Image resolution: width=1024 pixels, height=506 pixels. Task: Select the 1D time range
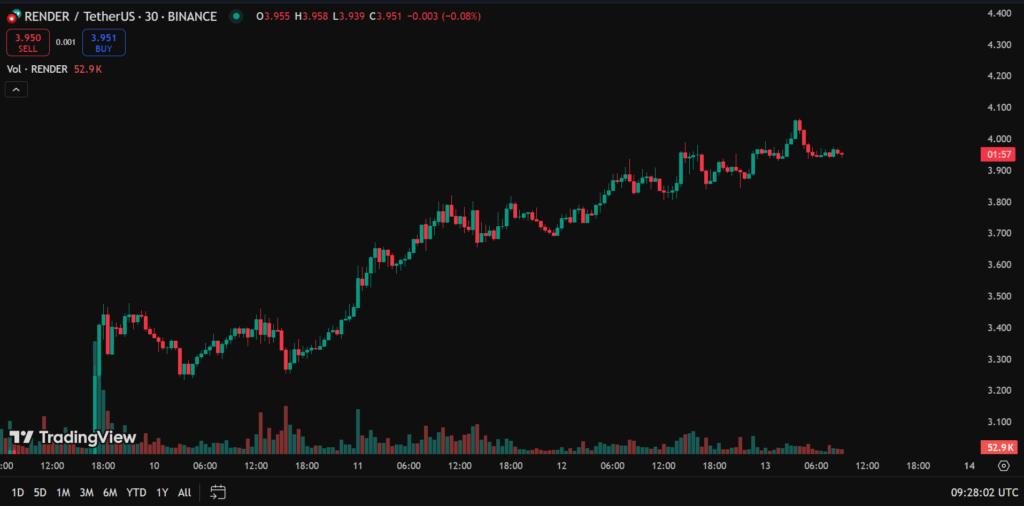coord(18,492)
